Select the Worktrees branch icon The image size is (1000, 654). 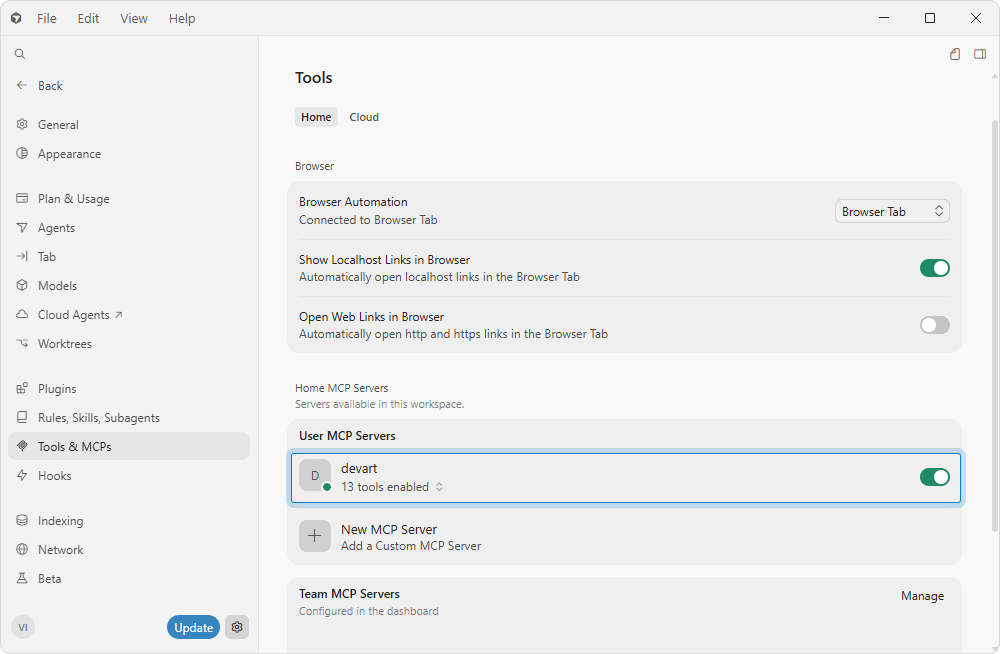[22, 343]
